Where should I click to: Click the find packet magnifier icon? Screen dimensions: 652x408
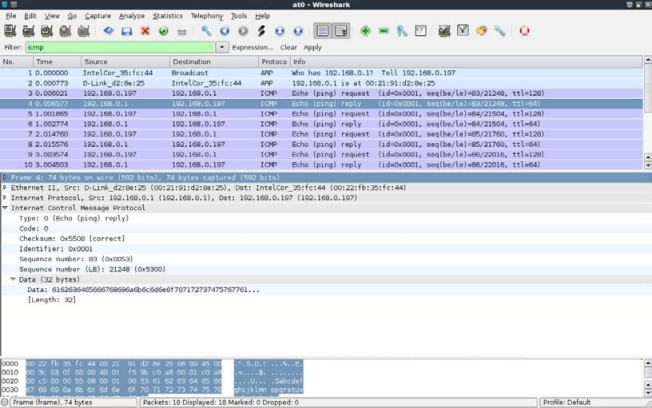click(206, 31)
